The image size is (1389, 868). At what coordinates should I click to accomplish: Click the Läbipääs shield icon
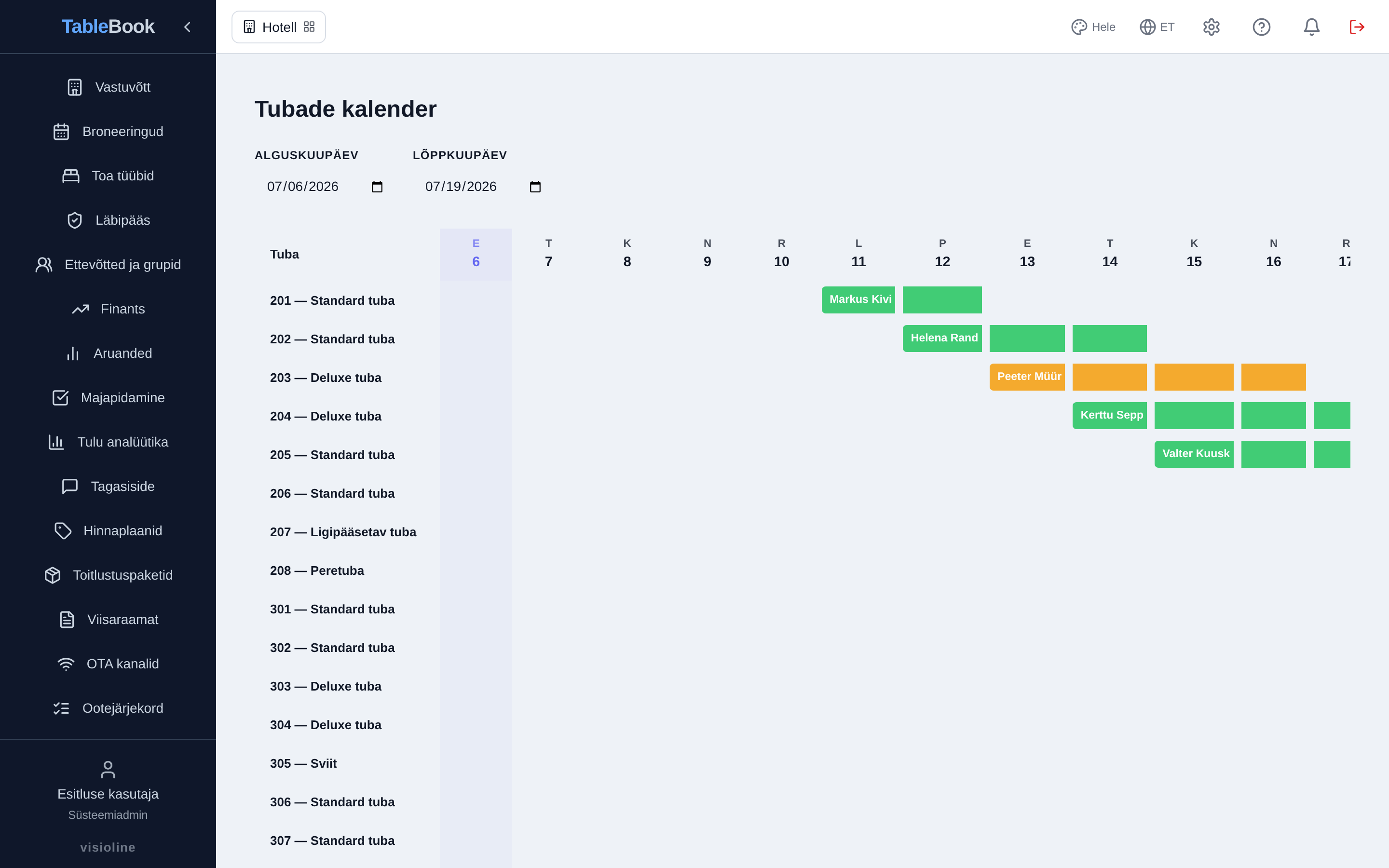tap(75, 220)
